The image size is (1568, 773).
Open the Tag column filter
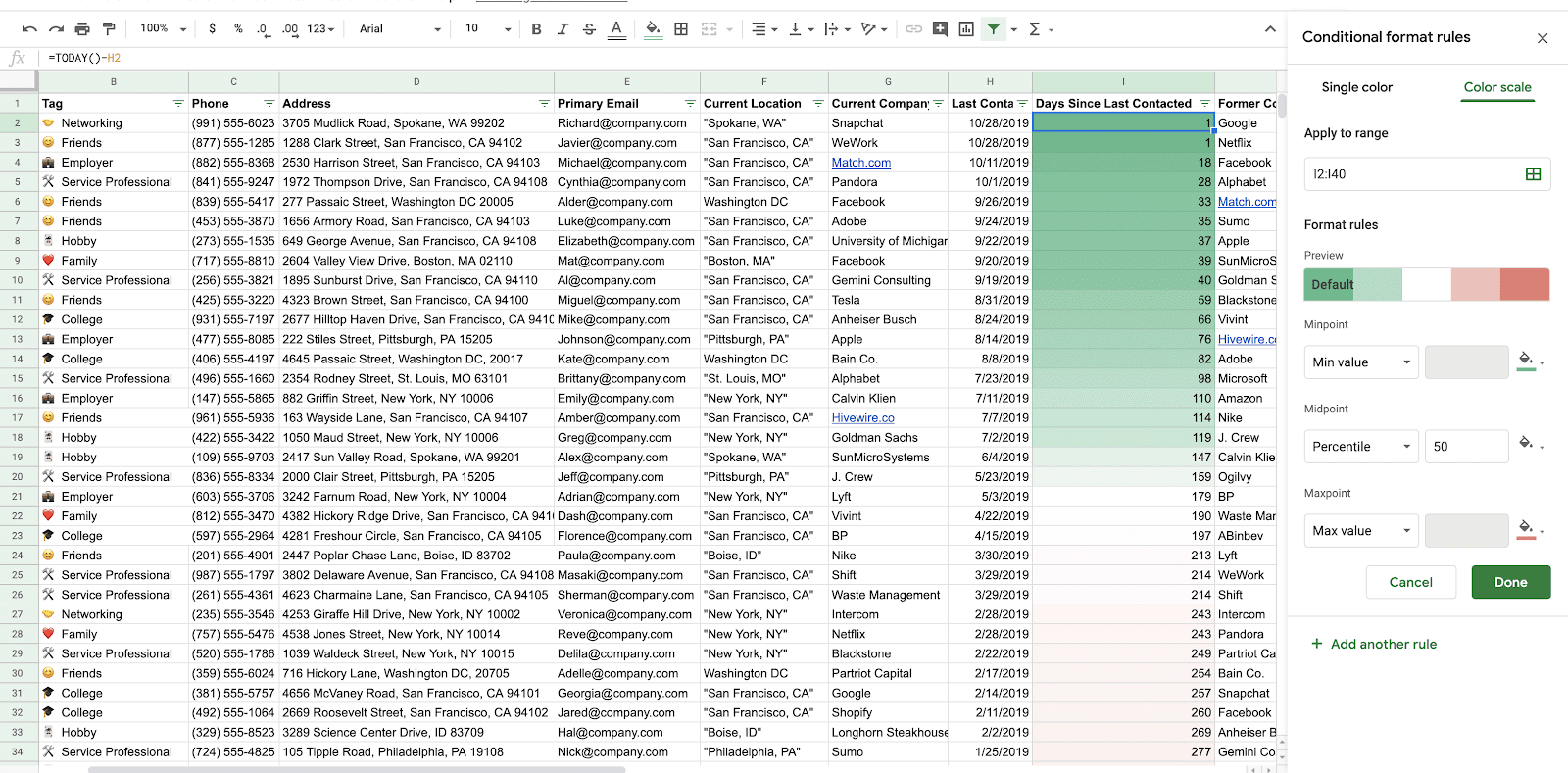click(178, 104)
